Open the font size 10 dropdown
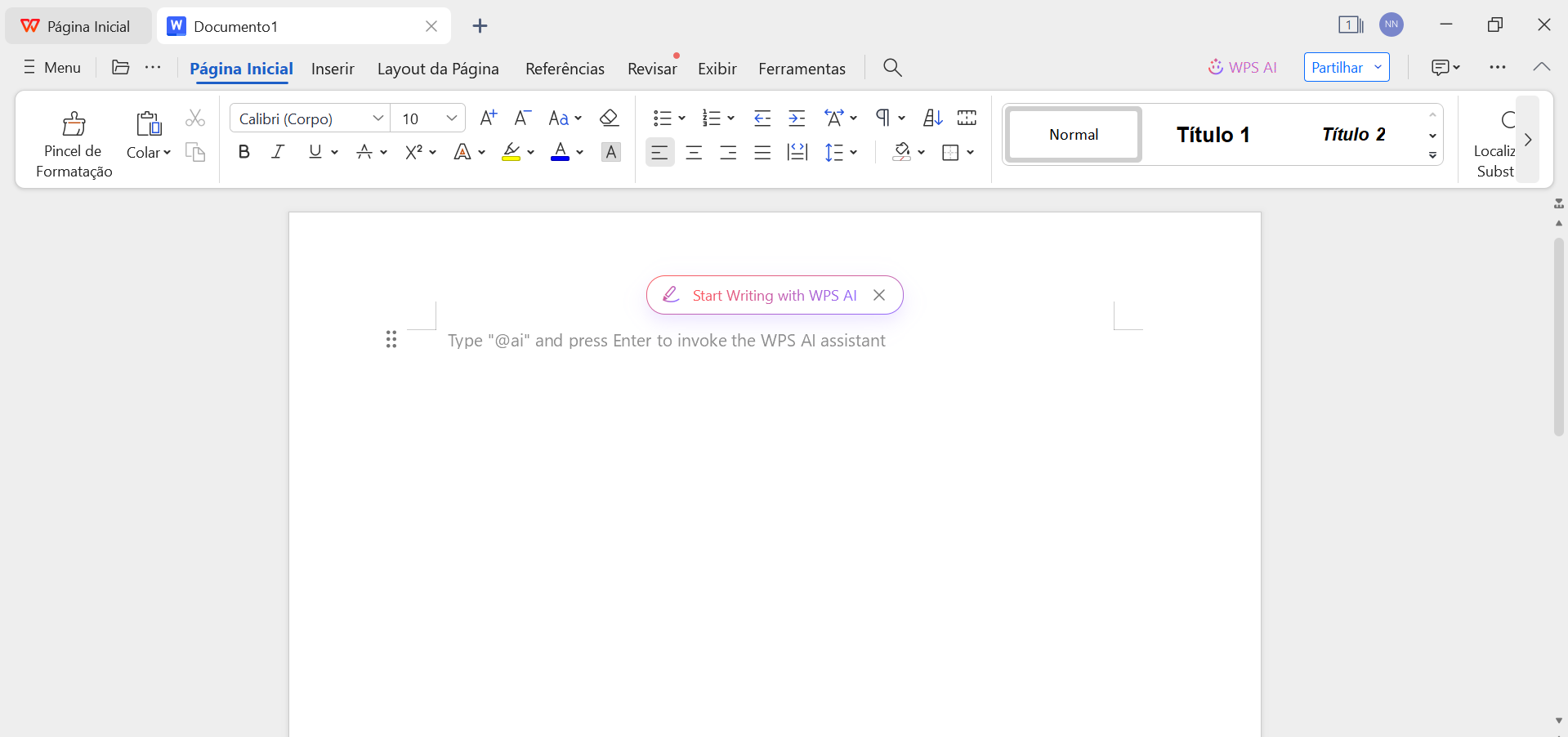Screen dimensions: 1568x737 [x=452, y=118]
